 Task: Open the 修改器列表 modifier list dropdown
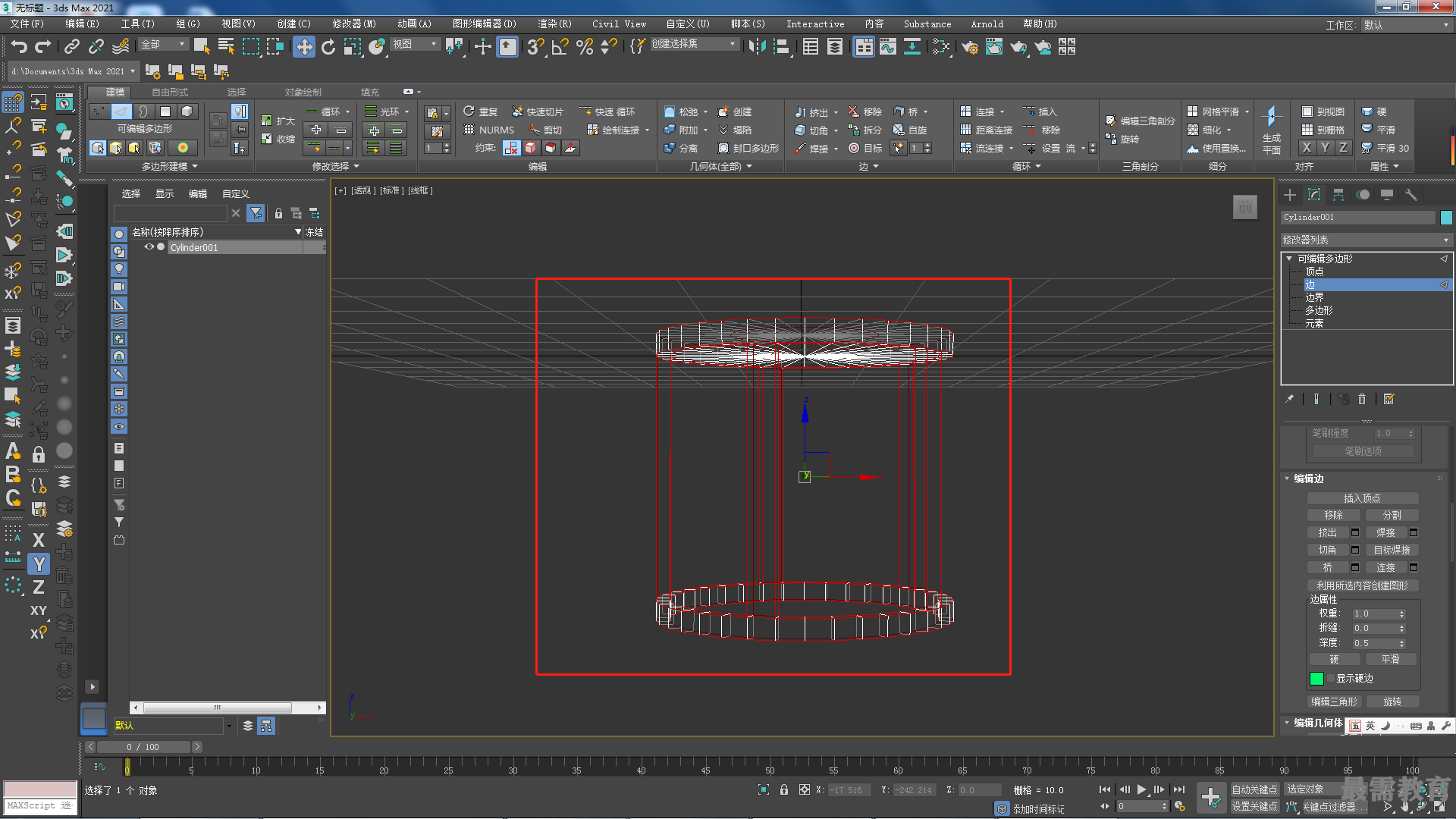[x=1366, y=240]
